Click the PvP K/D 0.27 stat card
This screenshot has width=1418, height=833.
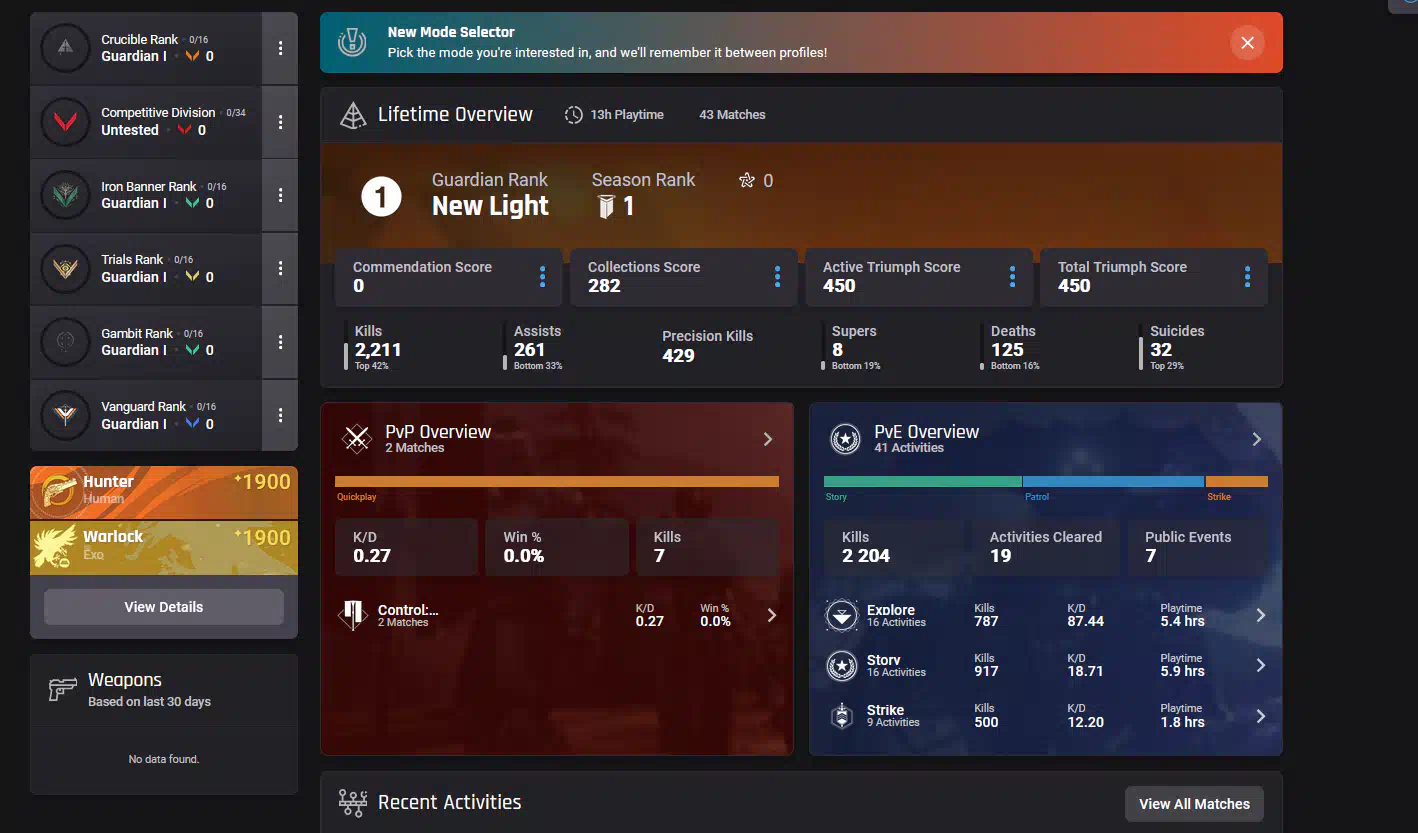point(406,547)
